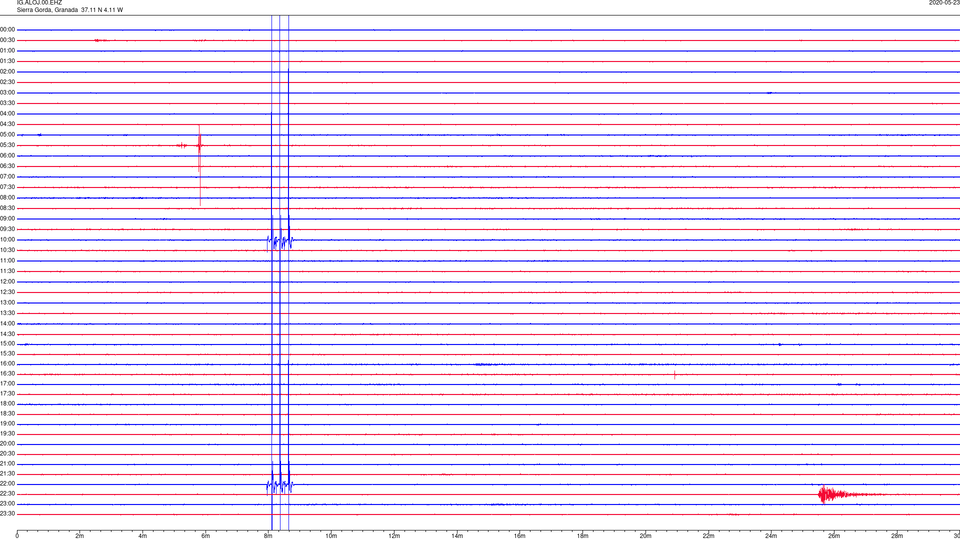960x540 pixels.
Task: Click the small red spike on 16:30 trace
Action: click(675, 375)
